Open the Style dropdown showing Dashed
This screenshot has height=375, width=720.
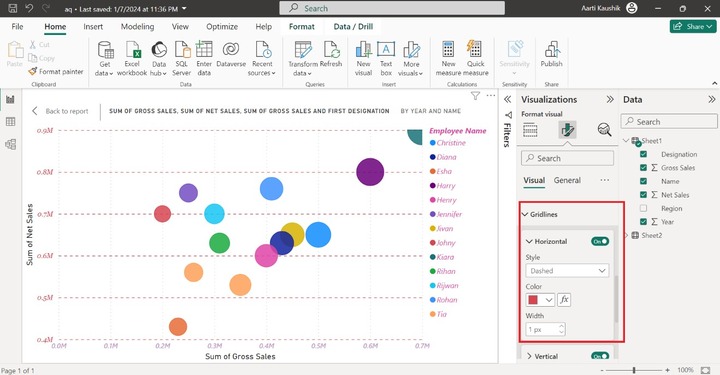568,271
